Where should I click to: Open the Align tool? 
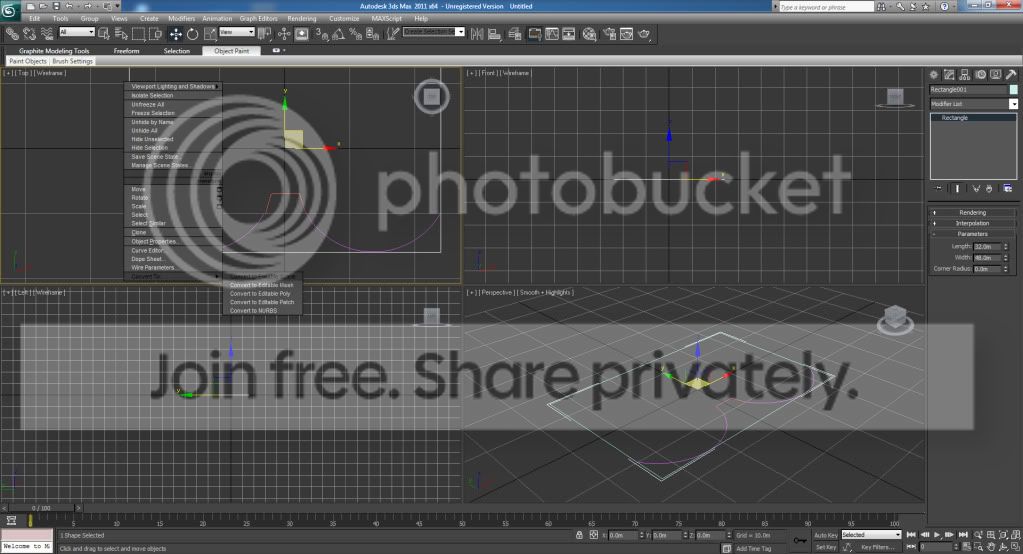click(495, 34)
